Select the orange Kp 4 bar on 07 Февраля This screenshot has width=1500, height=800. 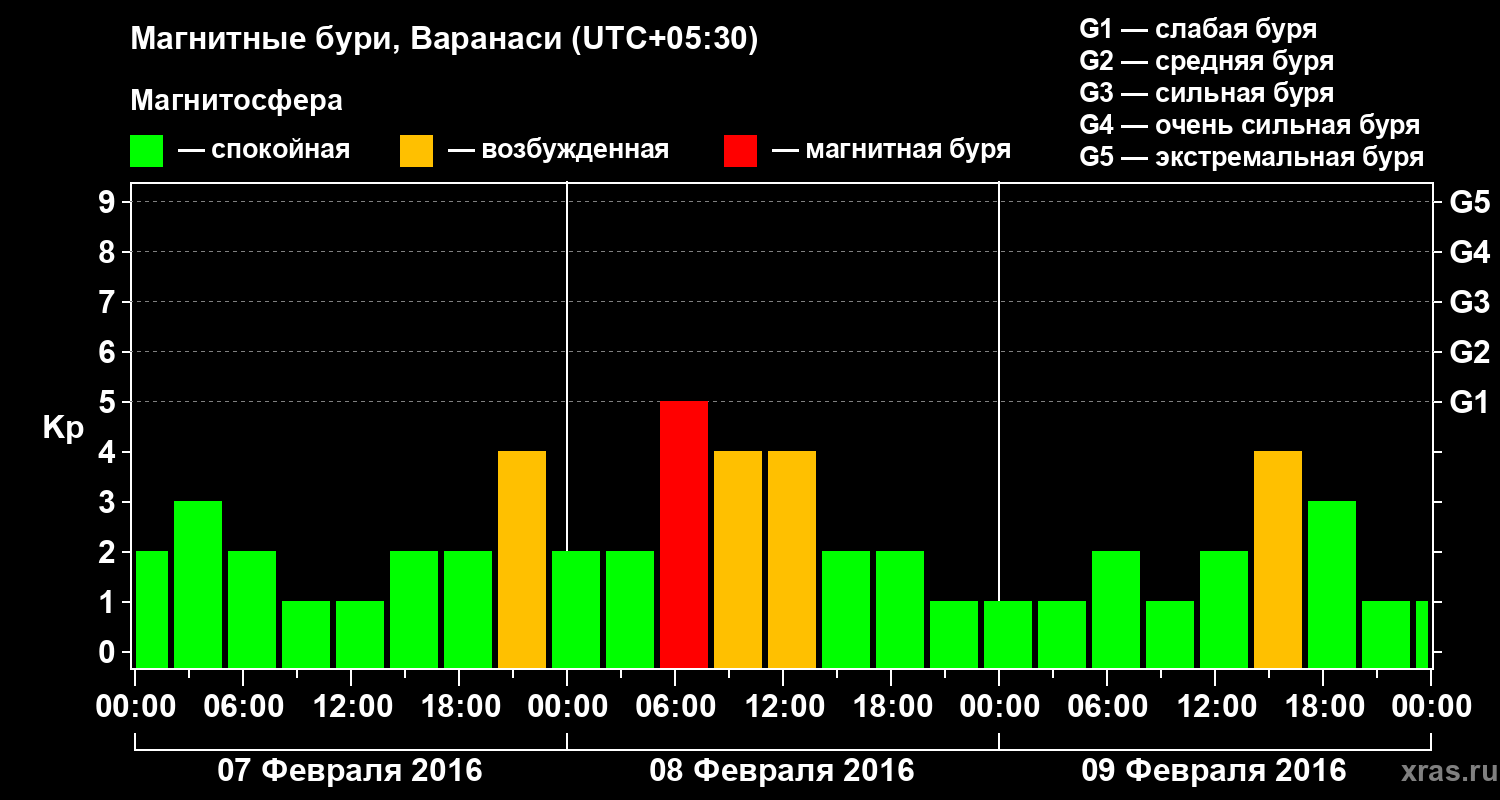click(522, 559)
